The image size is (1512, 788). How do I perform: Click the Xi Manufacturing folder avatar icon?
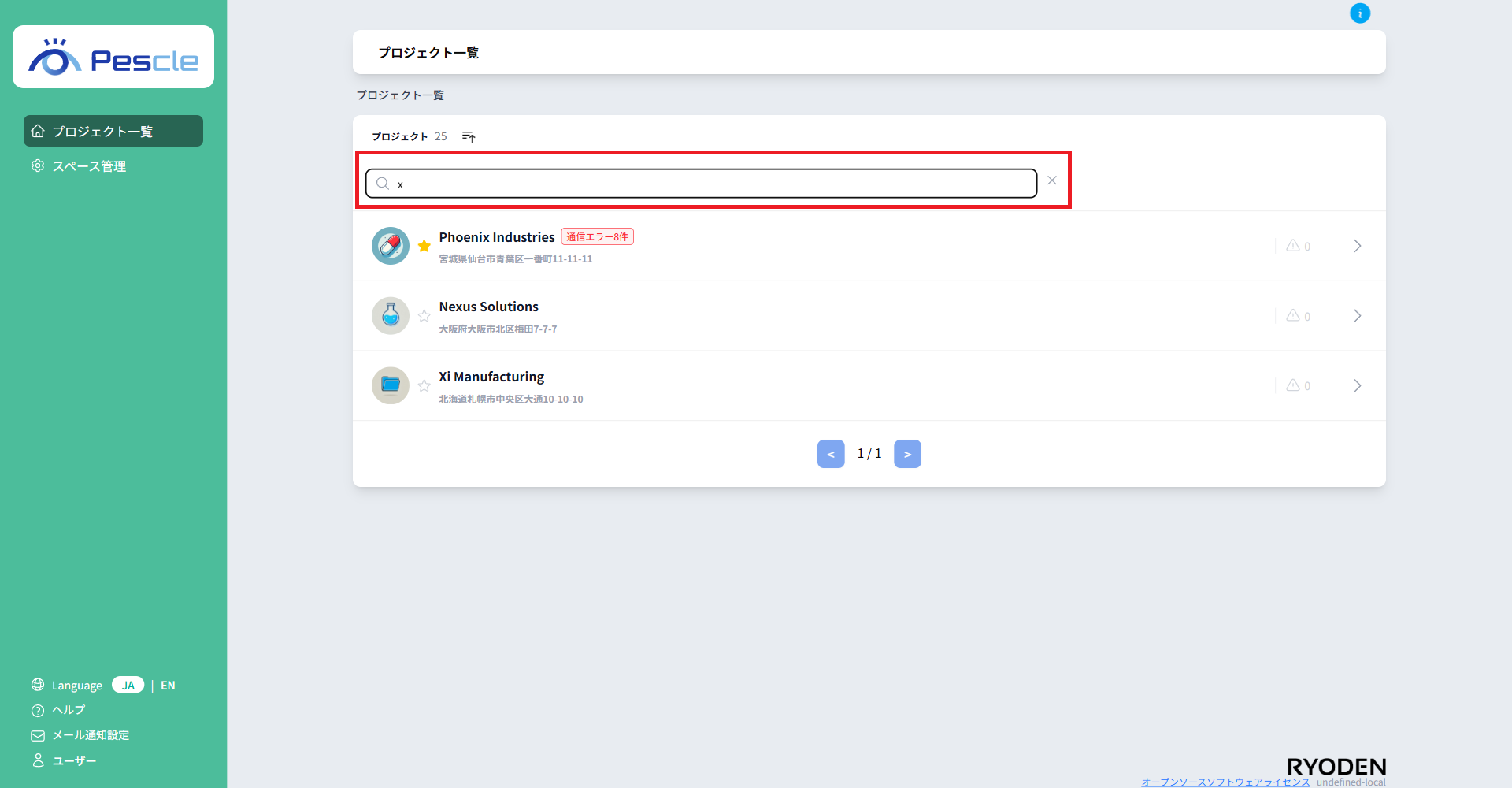(391, 386)
